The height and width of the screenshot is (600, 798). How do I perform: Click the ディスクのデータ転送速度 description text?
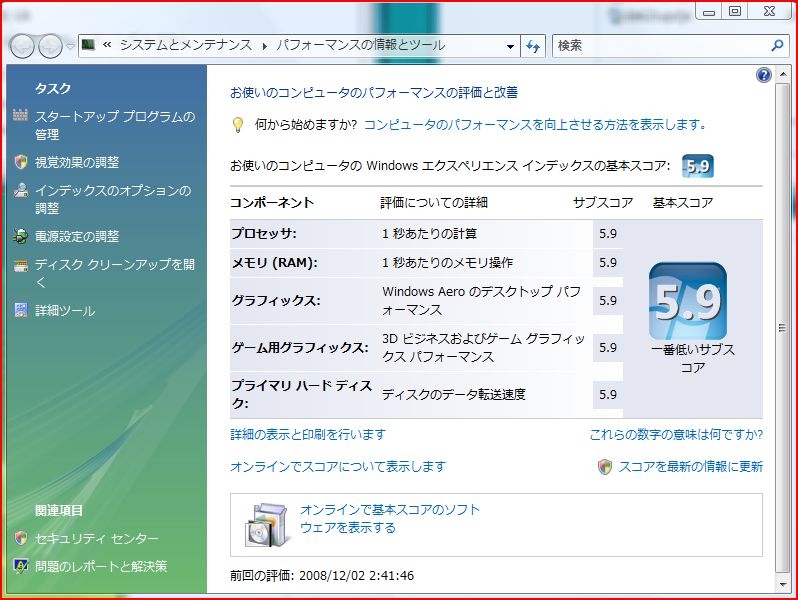(x=453, y=394)
